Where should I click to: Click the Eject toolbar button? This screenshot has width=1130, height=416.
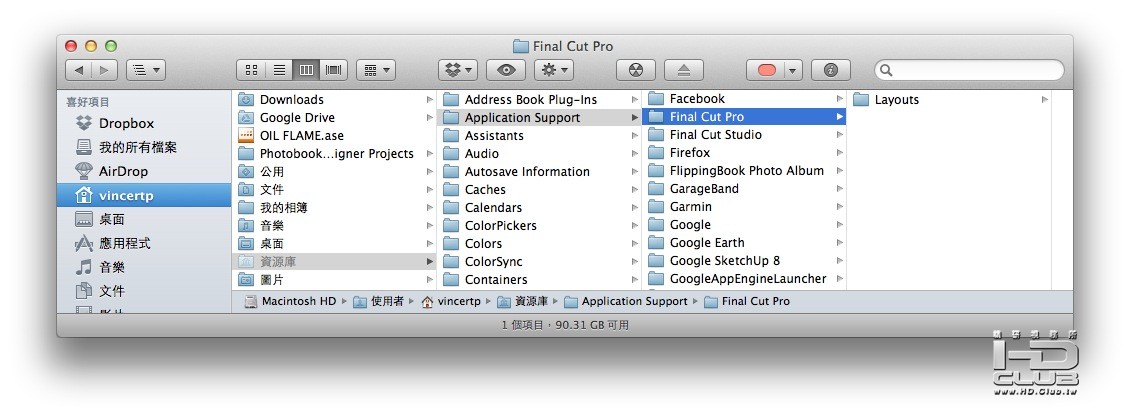tap(684, 70)
